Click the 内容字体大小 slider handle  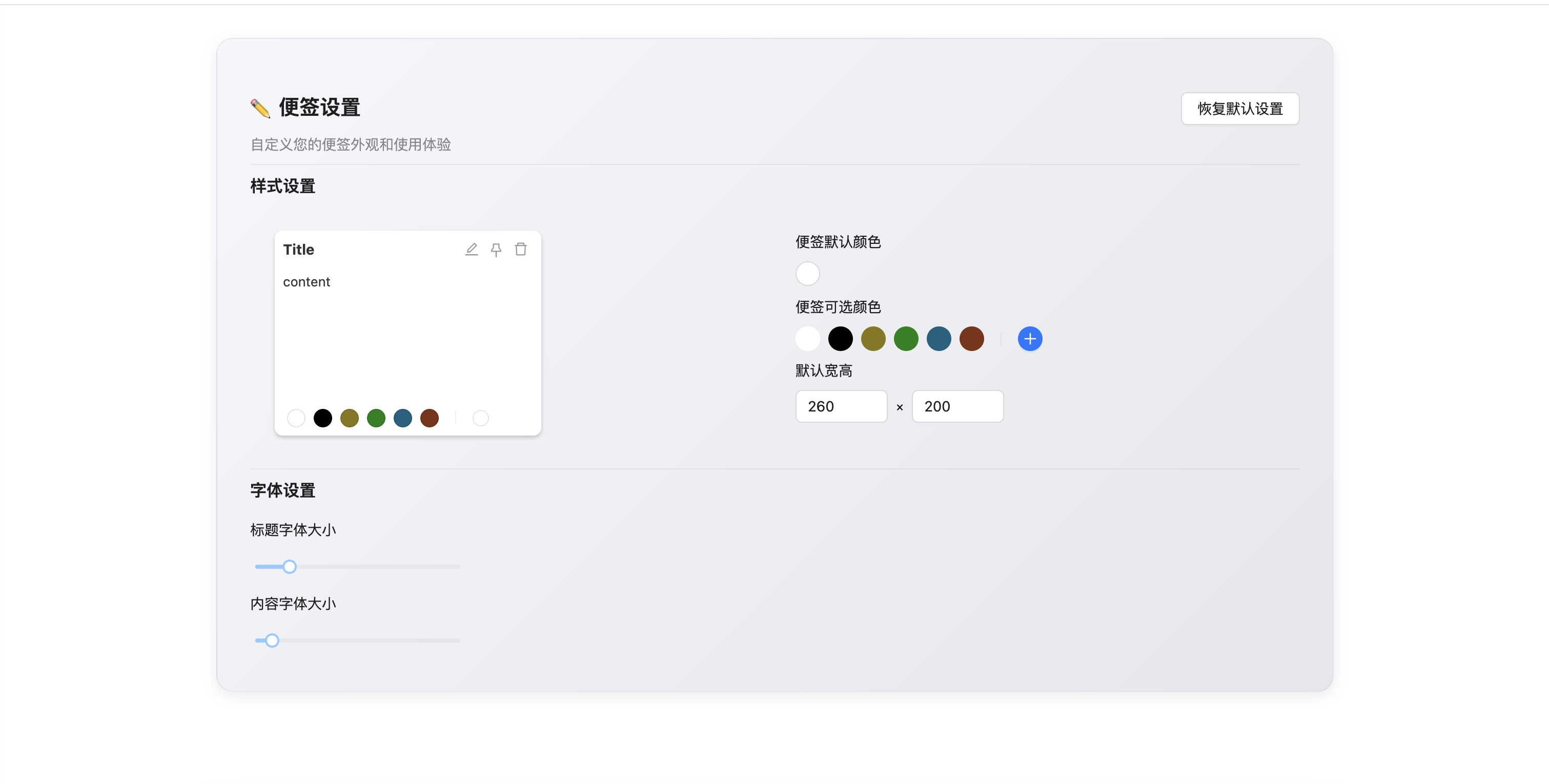point(272,641)
